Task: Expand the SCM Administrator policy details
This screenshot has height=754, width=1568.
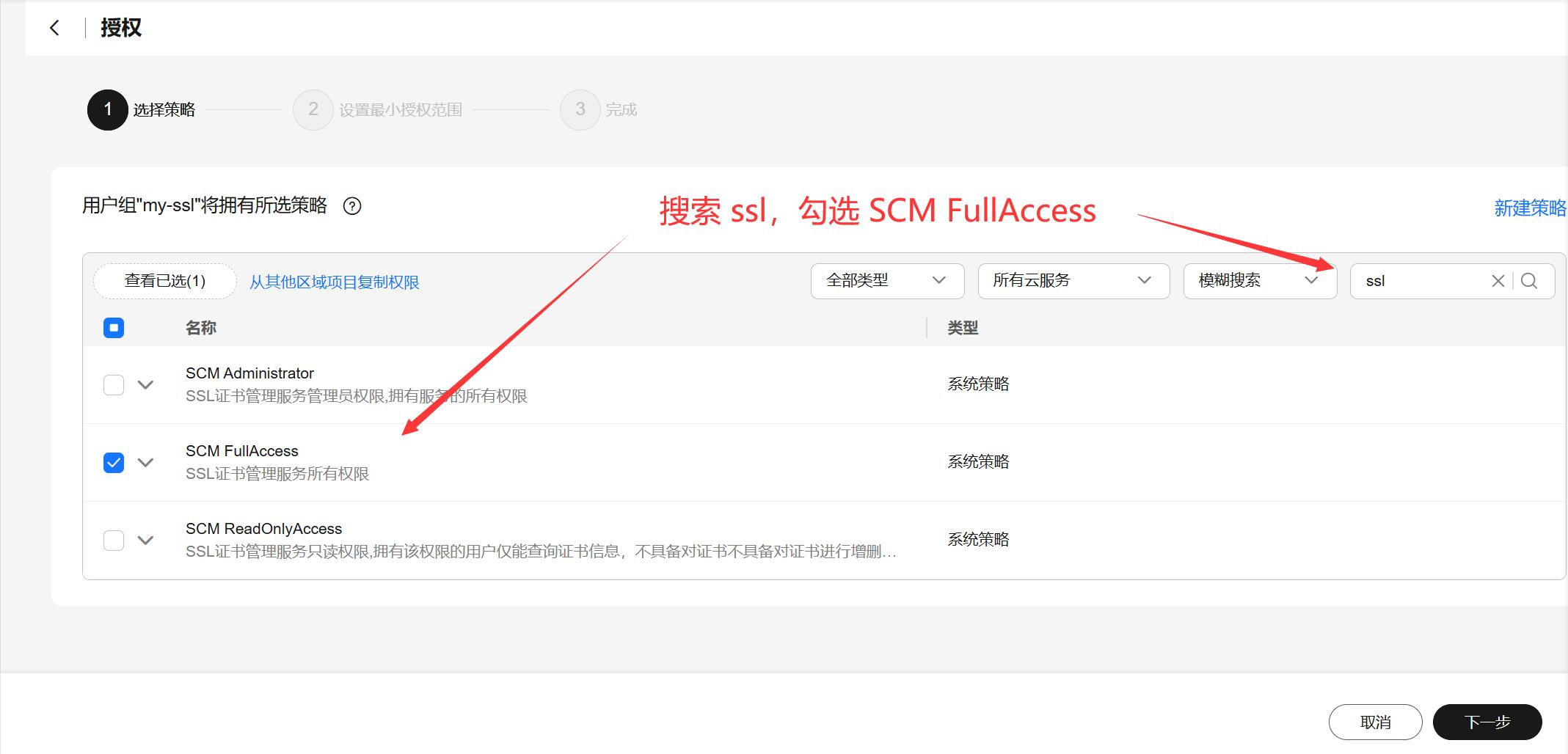Action: (146, 385)
